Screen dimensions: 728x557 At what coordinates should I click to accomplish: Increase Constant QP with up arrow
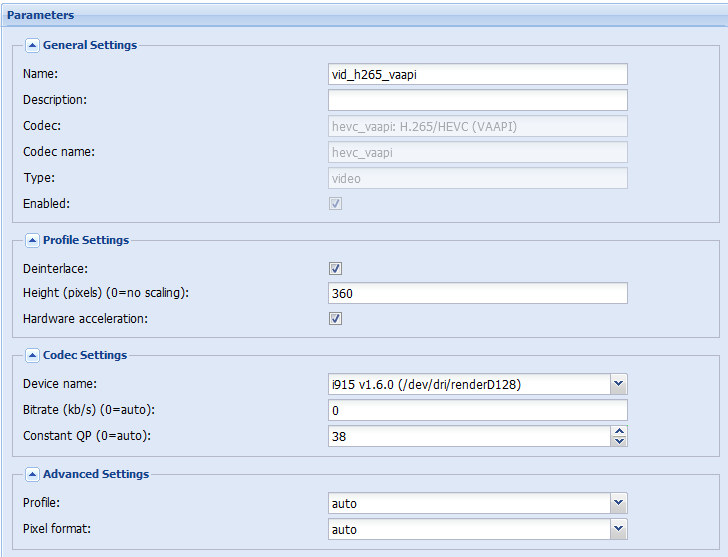619,431
